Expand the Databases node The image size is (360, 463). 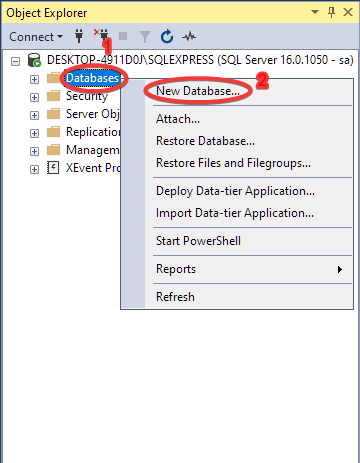34,79
